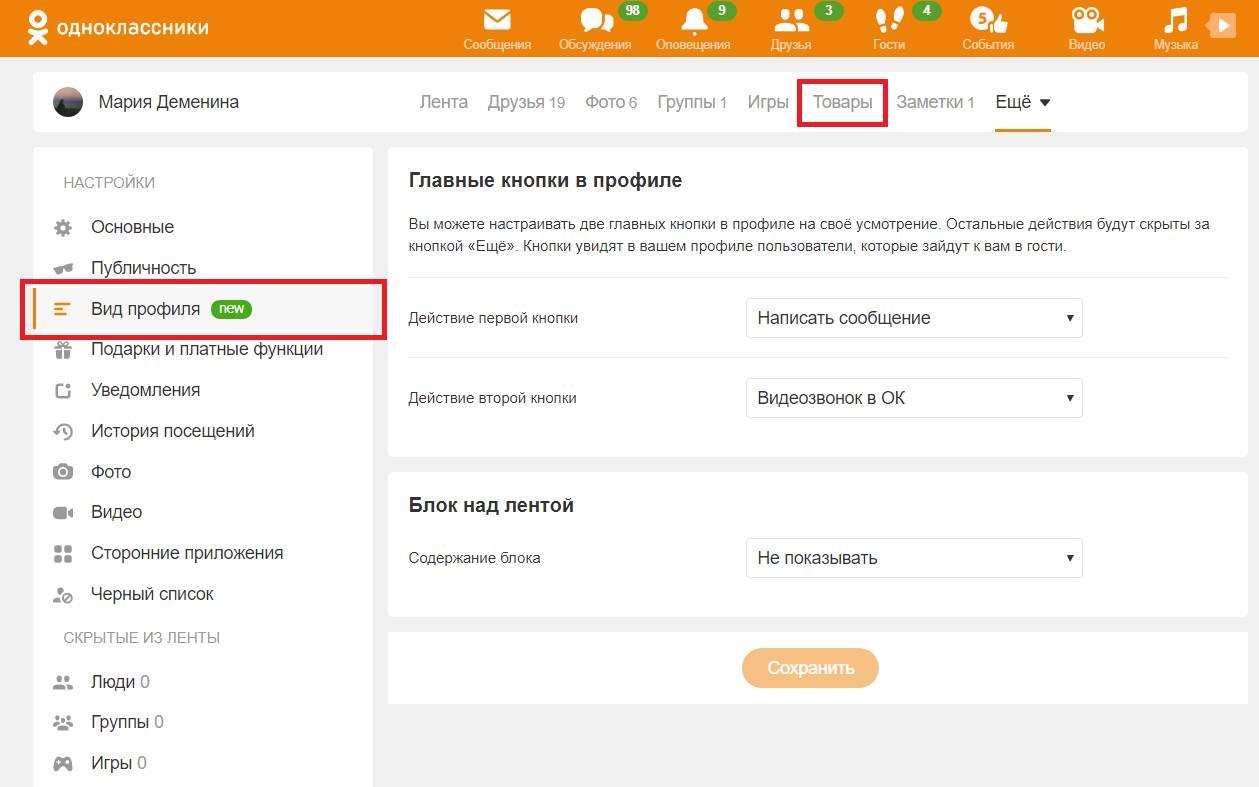
Task: Switch to the Заметки 1 tab
Action: coord(935,102)
